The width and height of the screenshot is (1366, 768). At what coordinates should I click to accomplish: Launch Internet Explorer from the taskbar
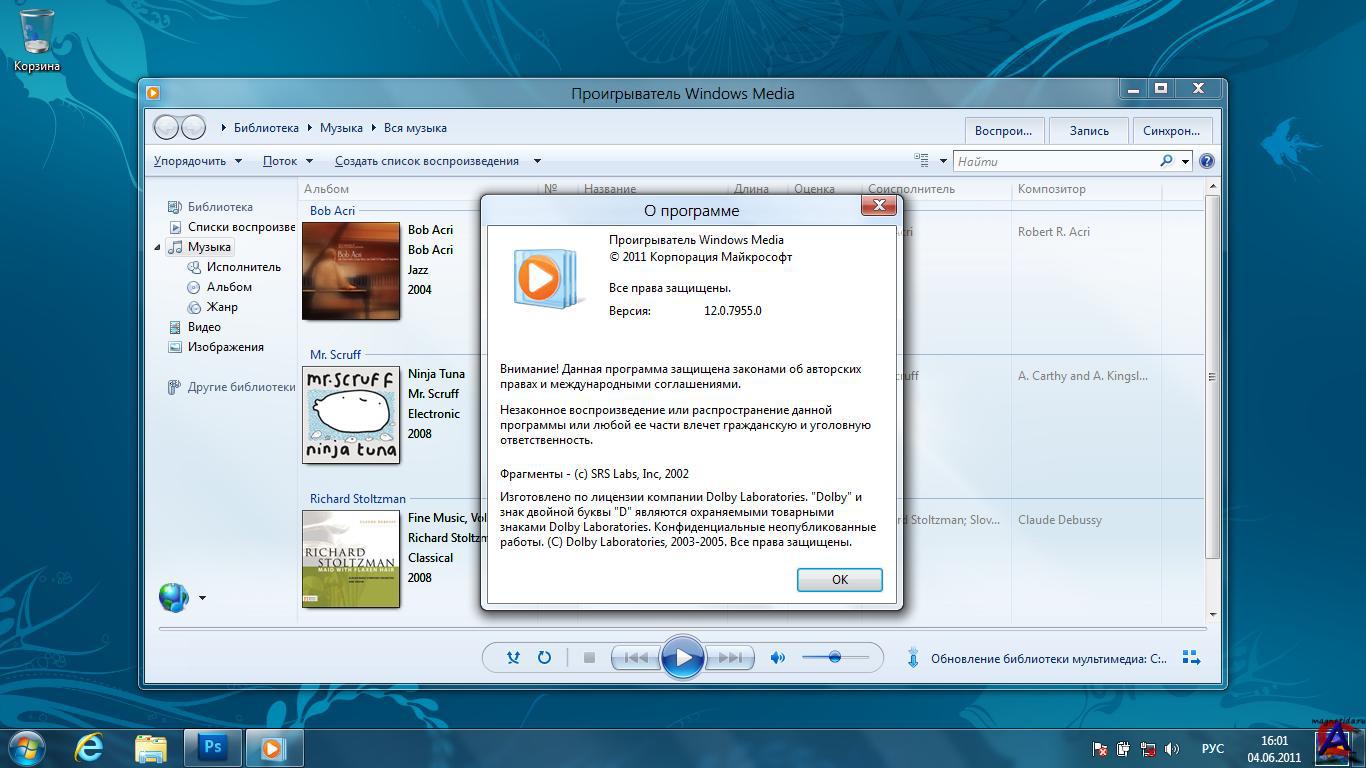pyautogui.click(x=90, y=747)
